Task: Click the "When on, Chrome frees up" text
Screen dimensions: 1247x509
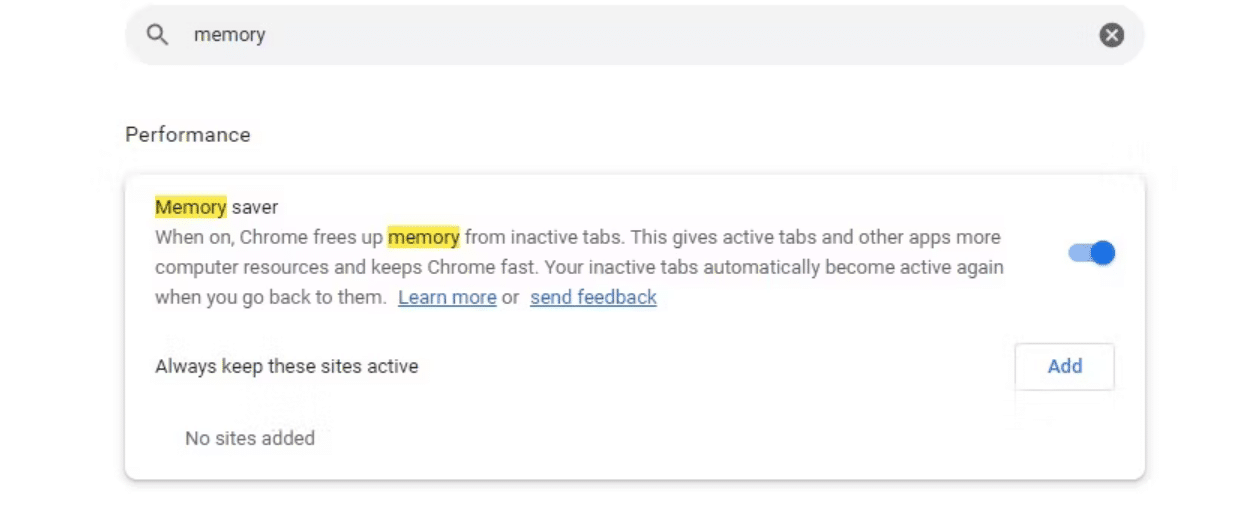Action: click(268, 238)
